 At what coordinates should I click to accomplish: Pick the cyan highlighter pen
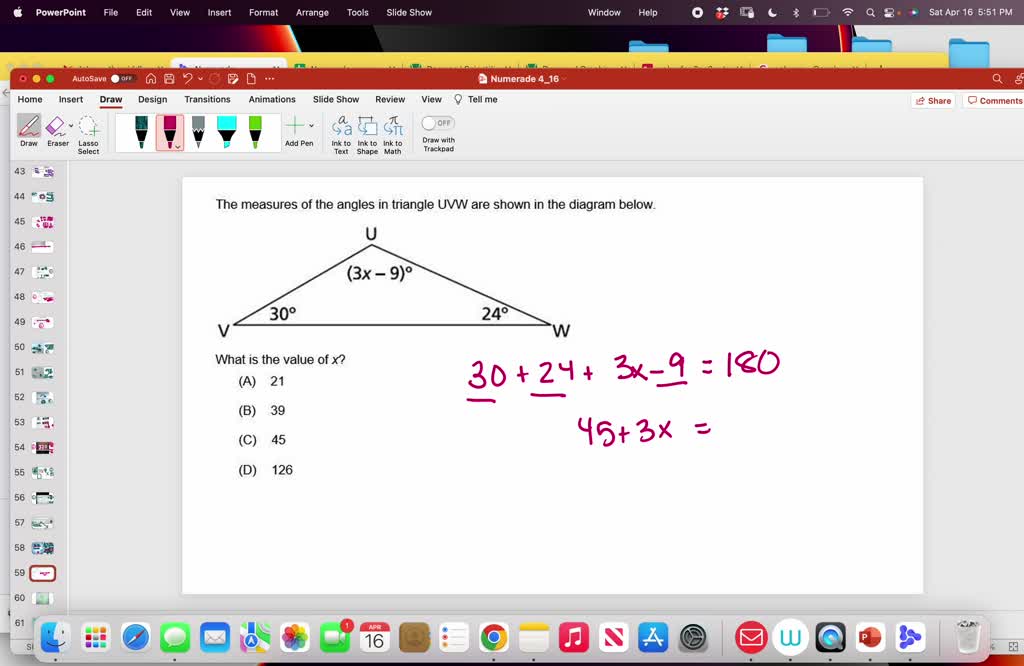point(226,130)
